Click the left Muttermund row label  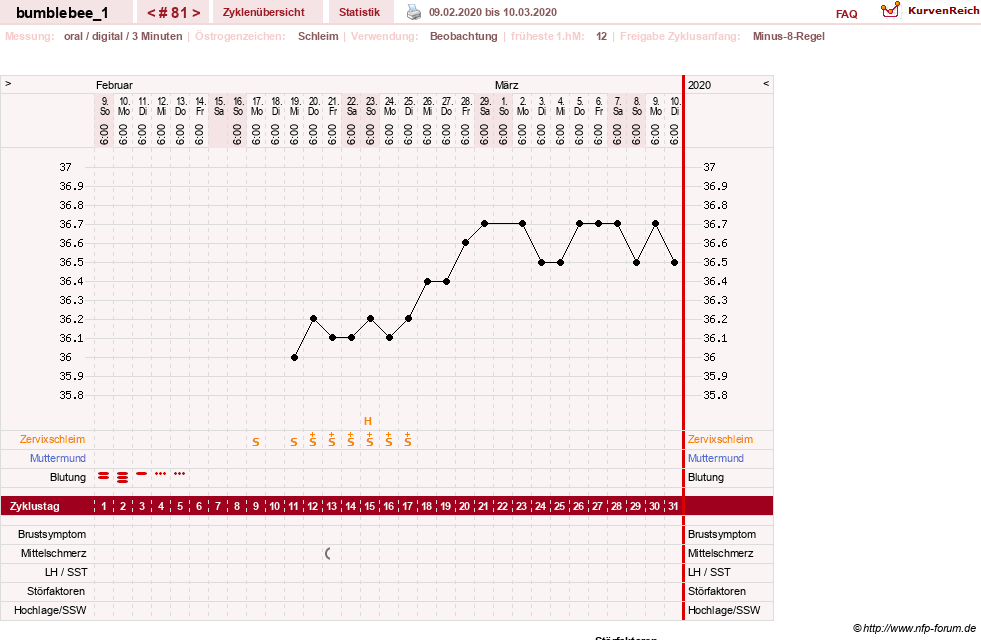tap(58, 458)
